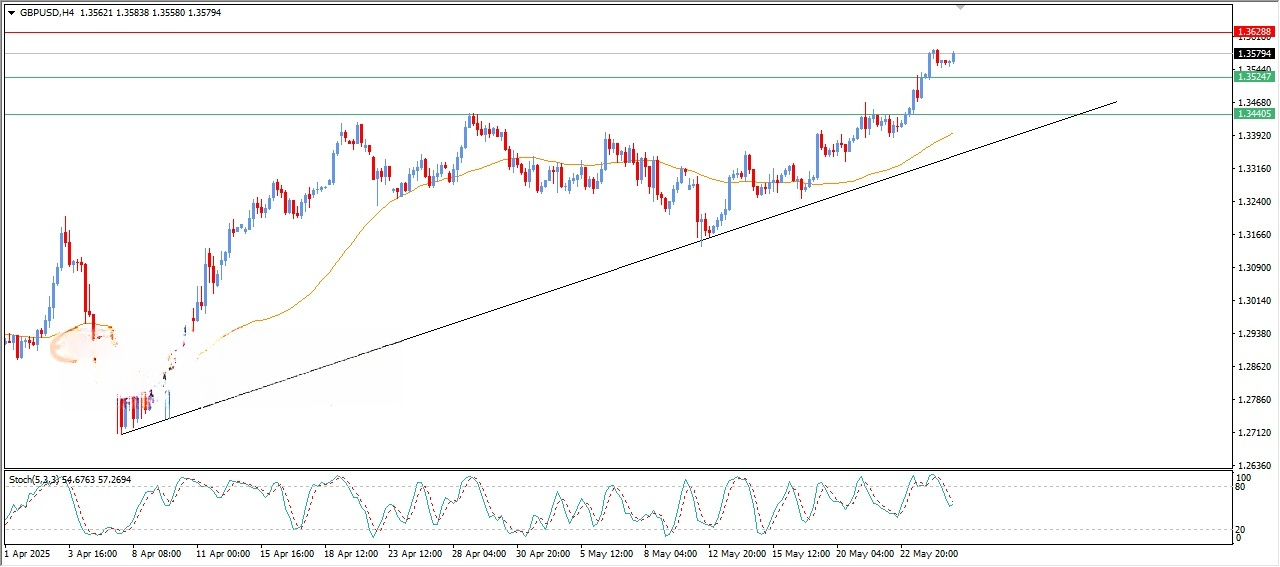Click the grey chart shift triangle marker

tap(960, 7)
